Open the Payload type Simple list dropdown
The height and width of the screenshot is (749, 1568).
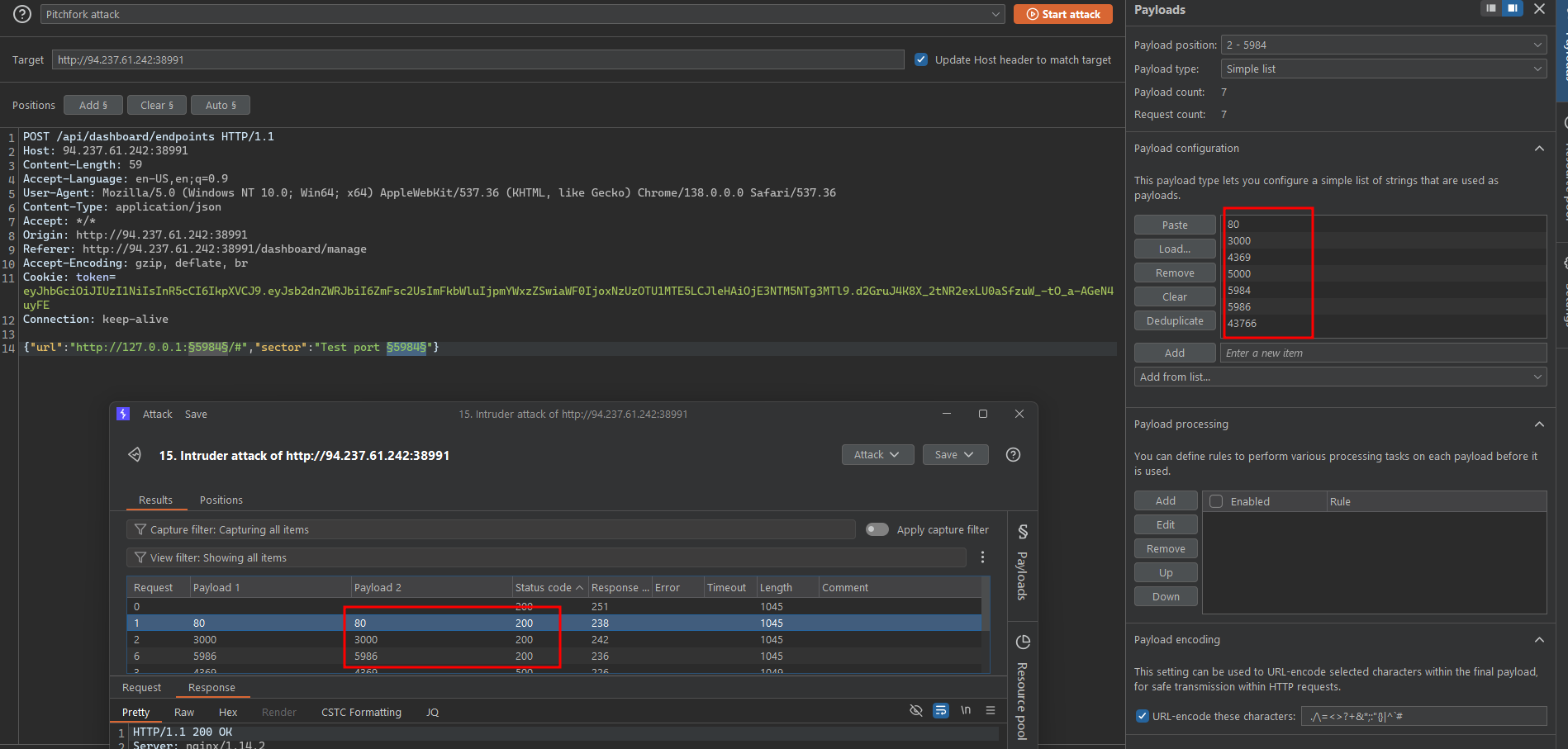click(x=1384, y=69)
